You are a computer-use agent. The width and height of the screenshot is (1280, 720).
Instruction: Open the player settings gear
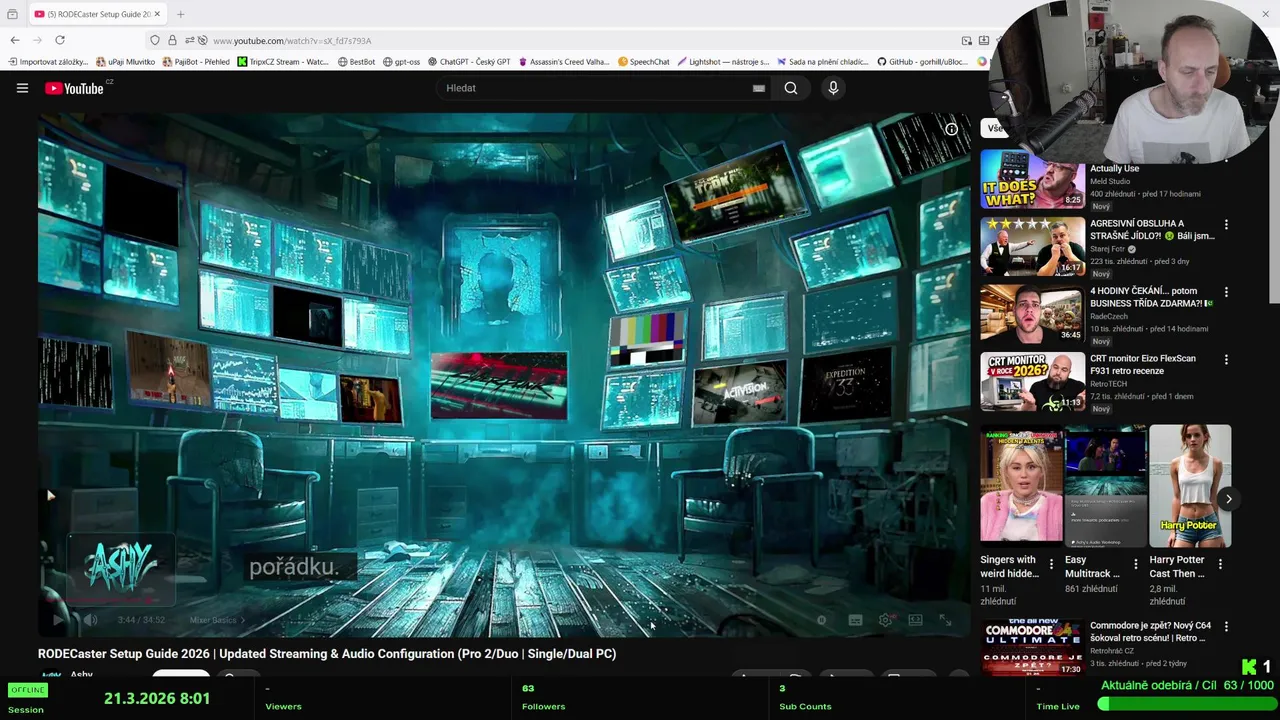coord(885,620)
